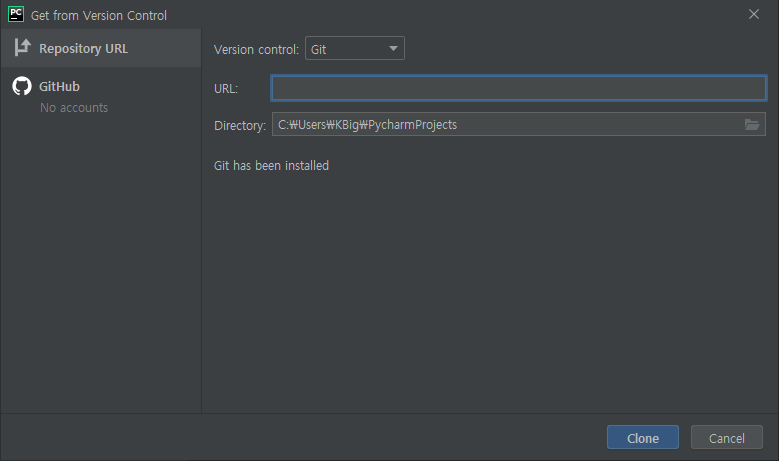The image size is (779, 461).
Task: Click the Clone button
Action: click(x=643, y=438)
